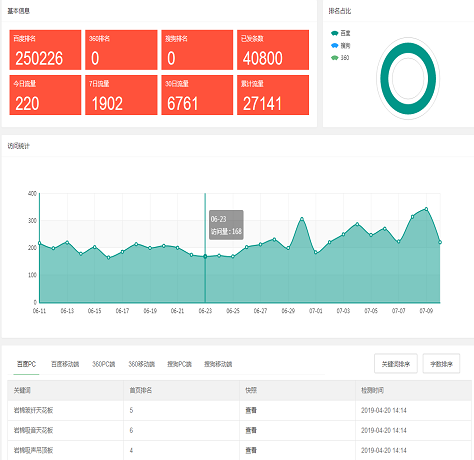Image resolution: width=474 pixels, height=460 pixels.
Task: Click the 百度排名 card showing 250226
Action: tap(45, 50)
